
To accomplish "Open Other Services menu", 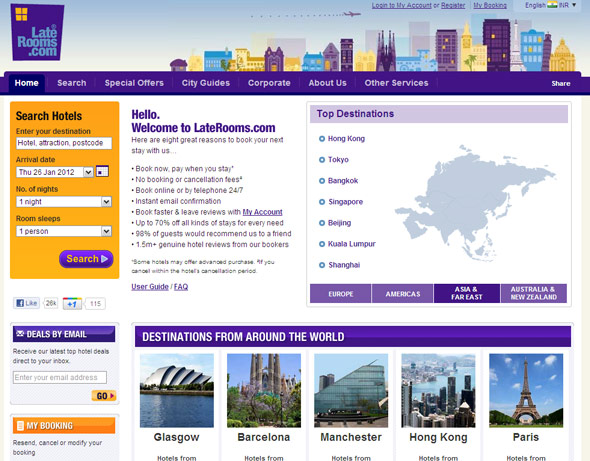I will point(396,83).
